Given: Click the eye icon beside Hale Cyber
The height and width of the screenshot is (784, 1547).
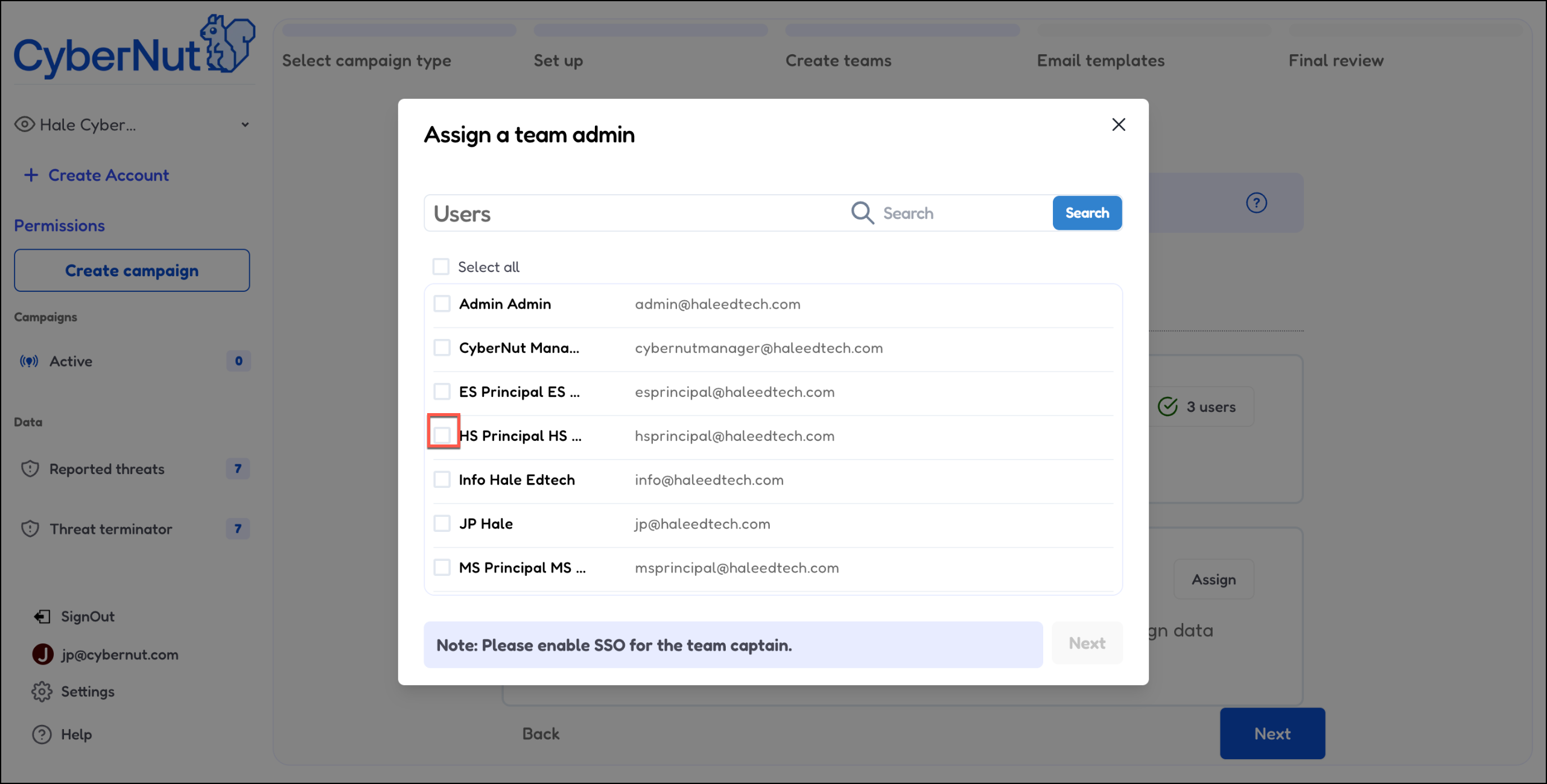Looking at the screenshot, I should point(24,125).
